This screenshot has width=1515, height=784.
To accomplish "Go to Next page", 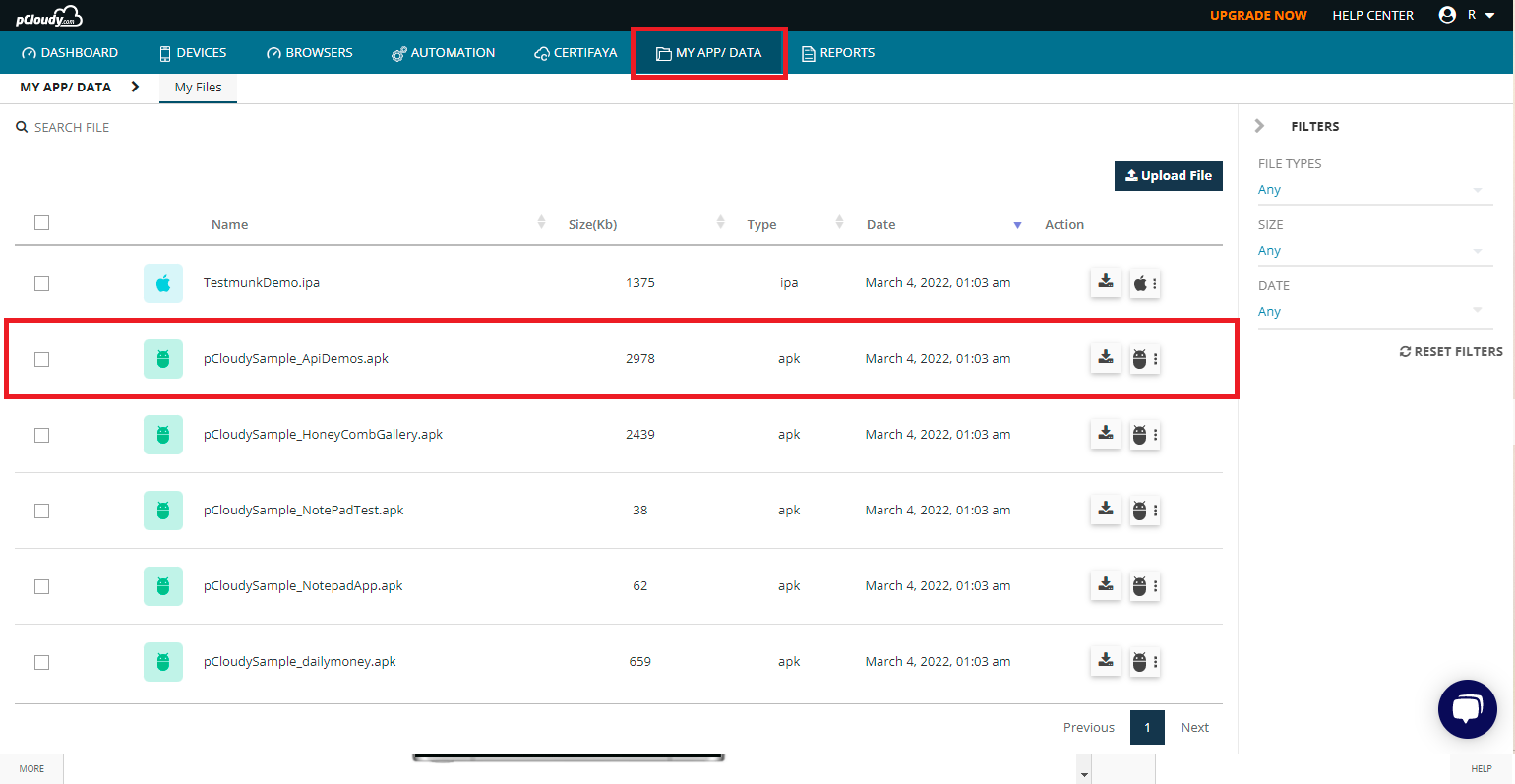I will (1195, 727).
